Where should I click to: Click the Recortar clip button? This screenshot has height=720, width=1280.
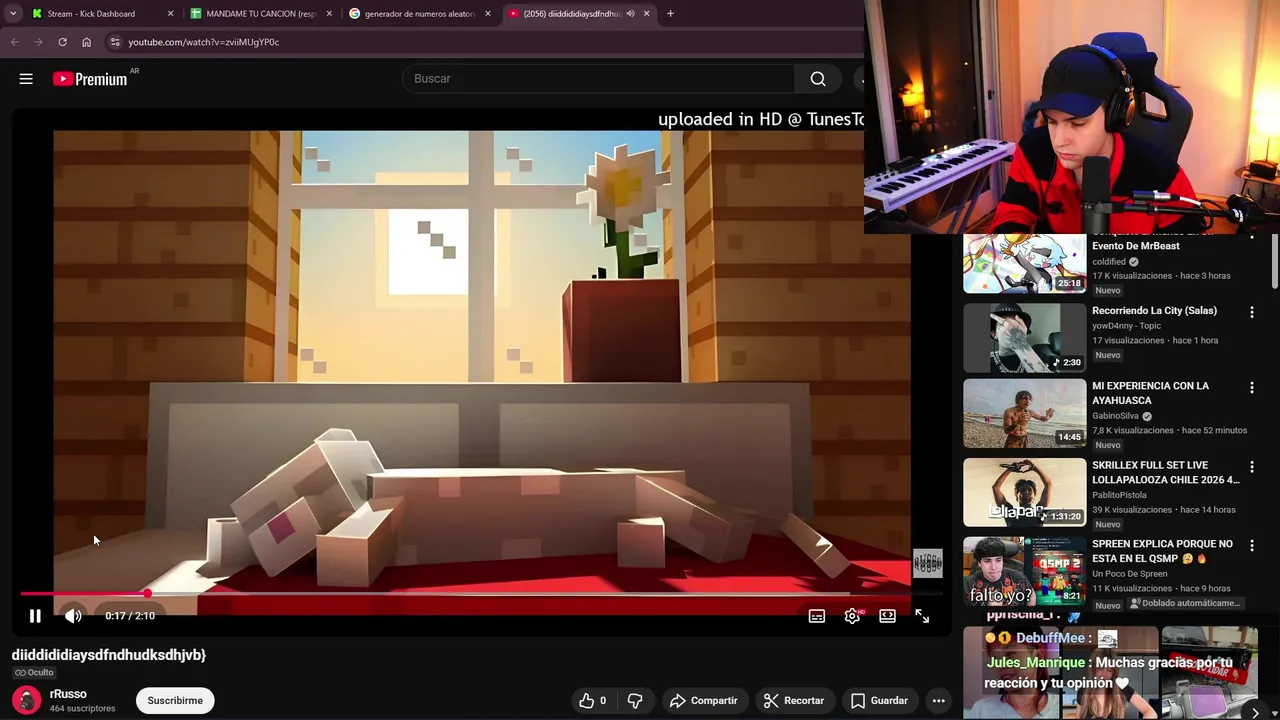tap(794, 701)
